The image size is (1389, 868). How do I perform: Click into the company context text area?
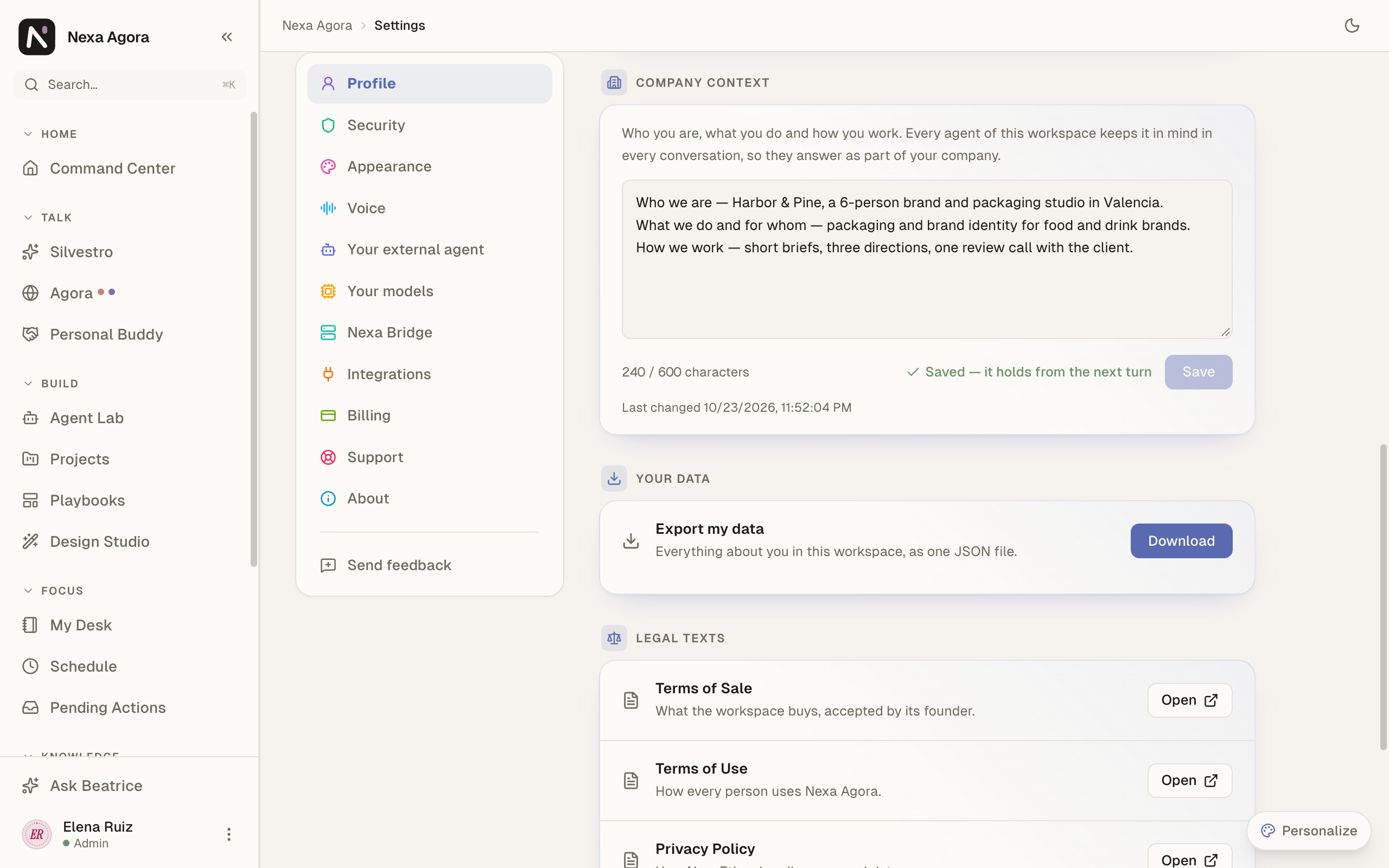(927, 259)
